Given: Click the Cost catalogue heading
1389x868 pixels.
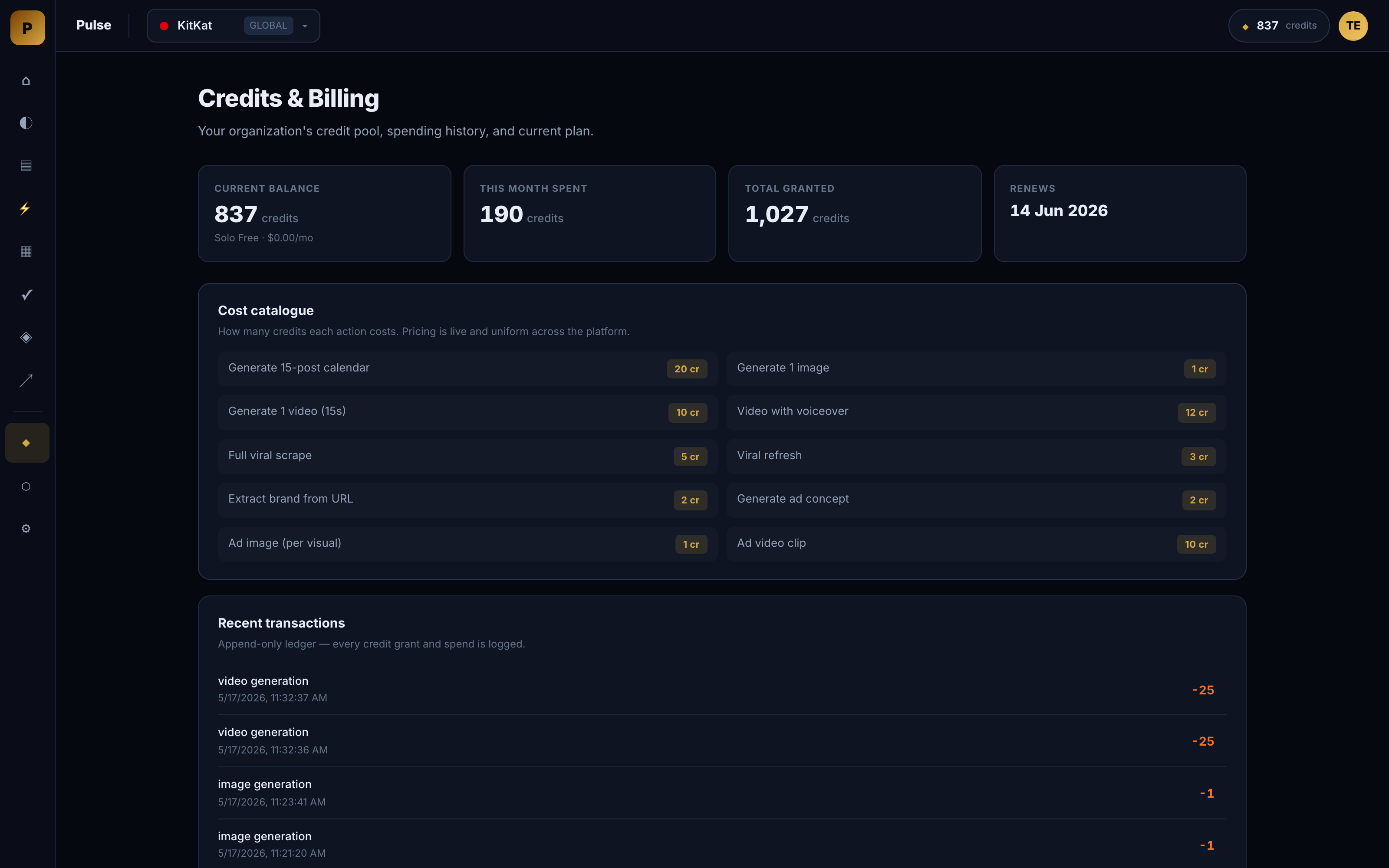Looking at the screenshot, I should (x=266, y=311).
